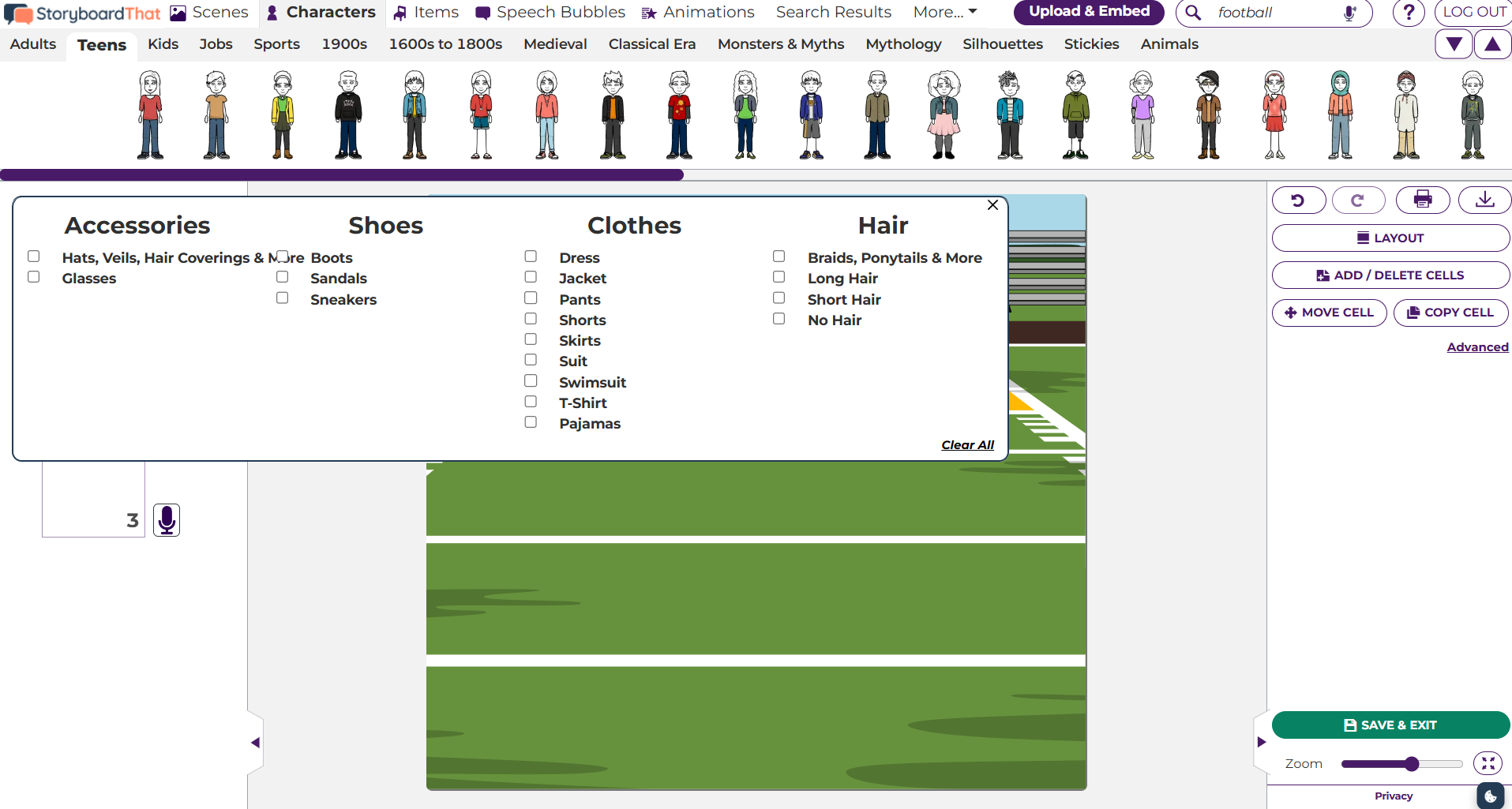
Task: Collapse character list with up triangle
Action: [x=1492, y=44]
